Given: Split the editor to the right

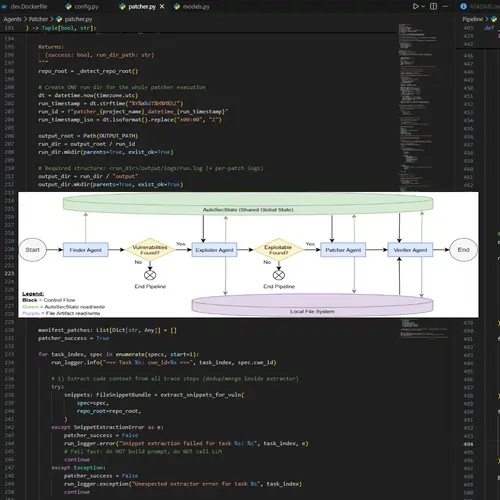Looking at the screenshot, I should [x=433, y=6].
